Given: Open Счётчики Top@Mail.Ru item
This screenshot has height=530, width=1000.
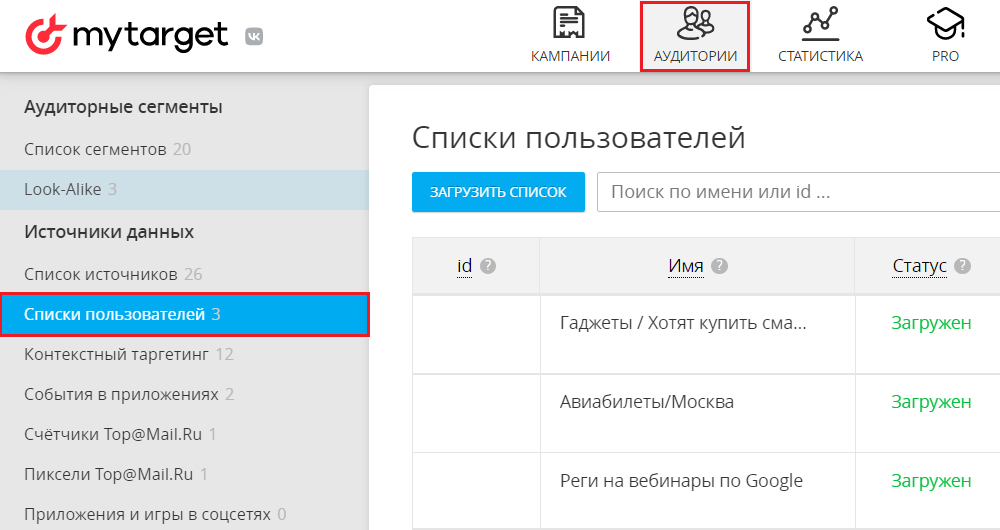Looking at the screenshot, I should point(114,434).
